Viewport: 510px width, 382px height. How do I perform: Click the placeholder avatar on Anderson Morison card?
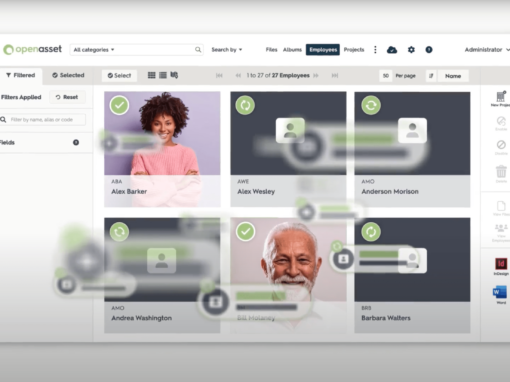click(x=413, y=130)
